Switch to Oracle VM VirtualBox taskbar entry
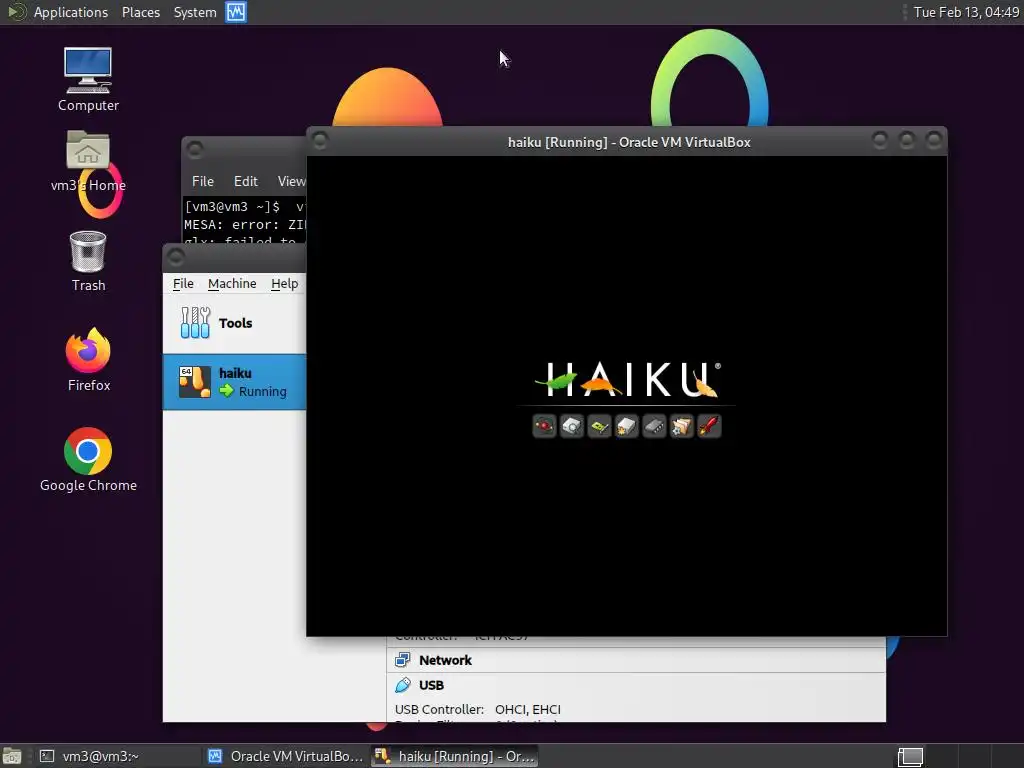Screen dimensions: 1024x768 [286, 756]
